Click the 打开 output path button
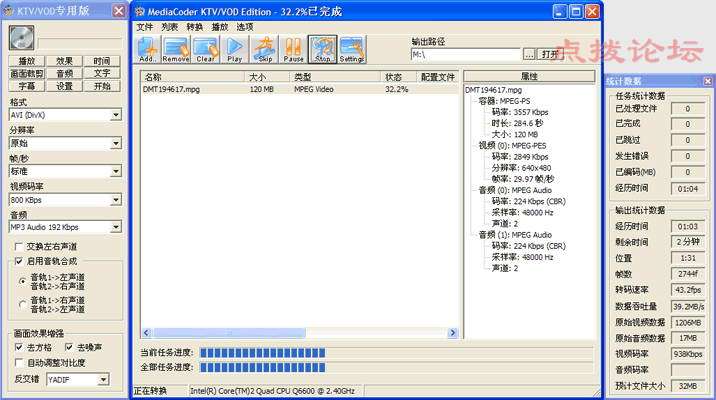Viewport: 716px width, 400px height. 550,54
